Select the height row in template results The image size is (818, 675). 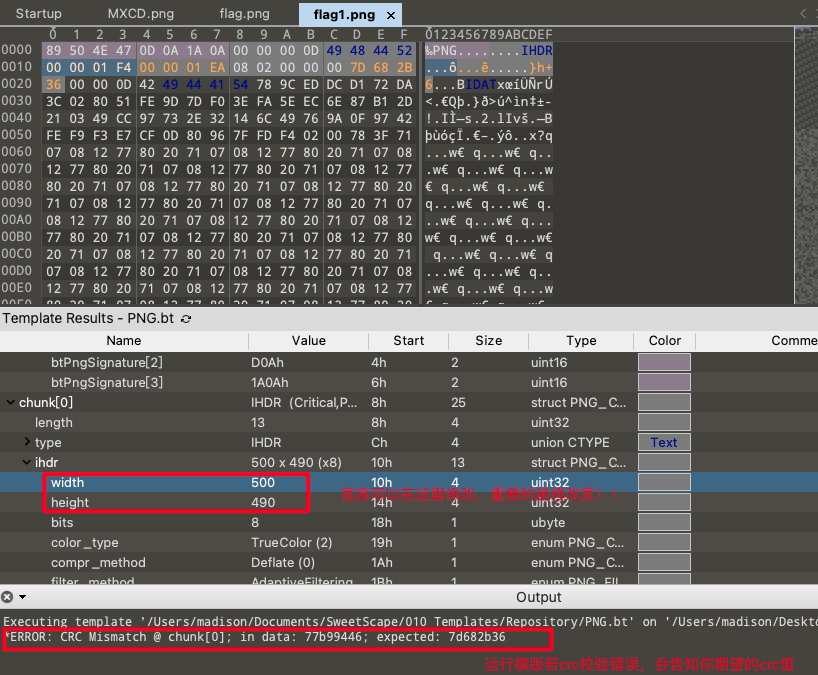coord(70,502)
